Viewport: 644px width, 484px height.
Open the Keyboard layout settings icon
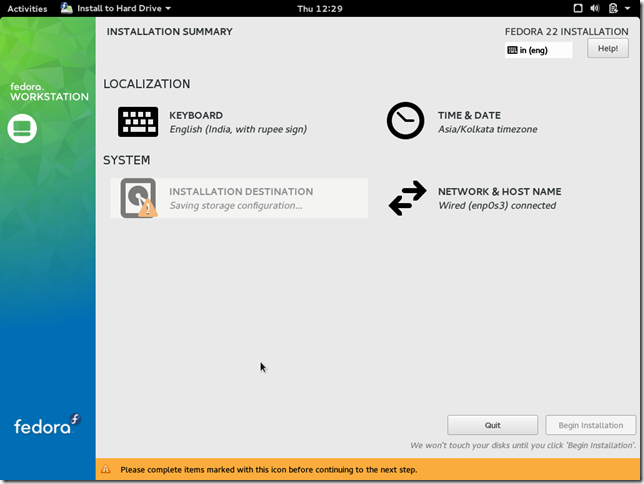[138, 122]
